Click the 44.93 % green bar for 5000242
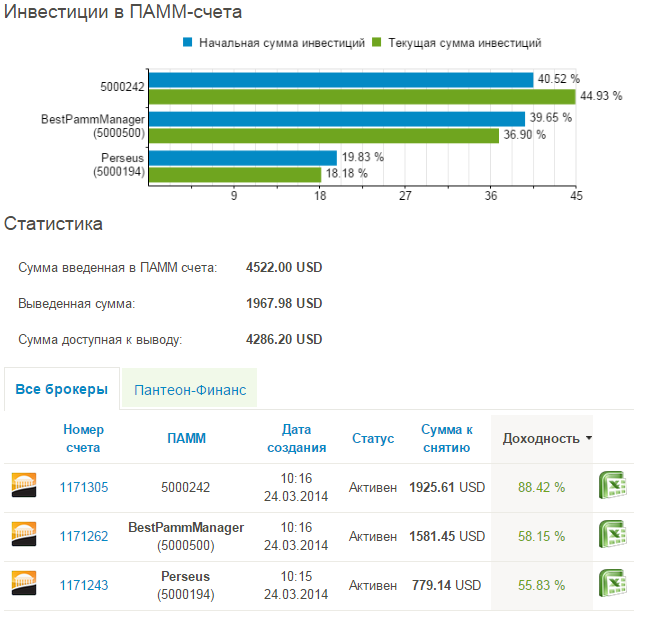645x617 pixels. (362, 97)
